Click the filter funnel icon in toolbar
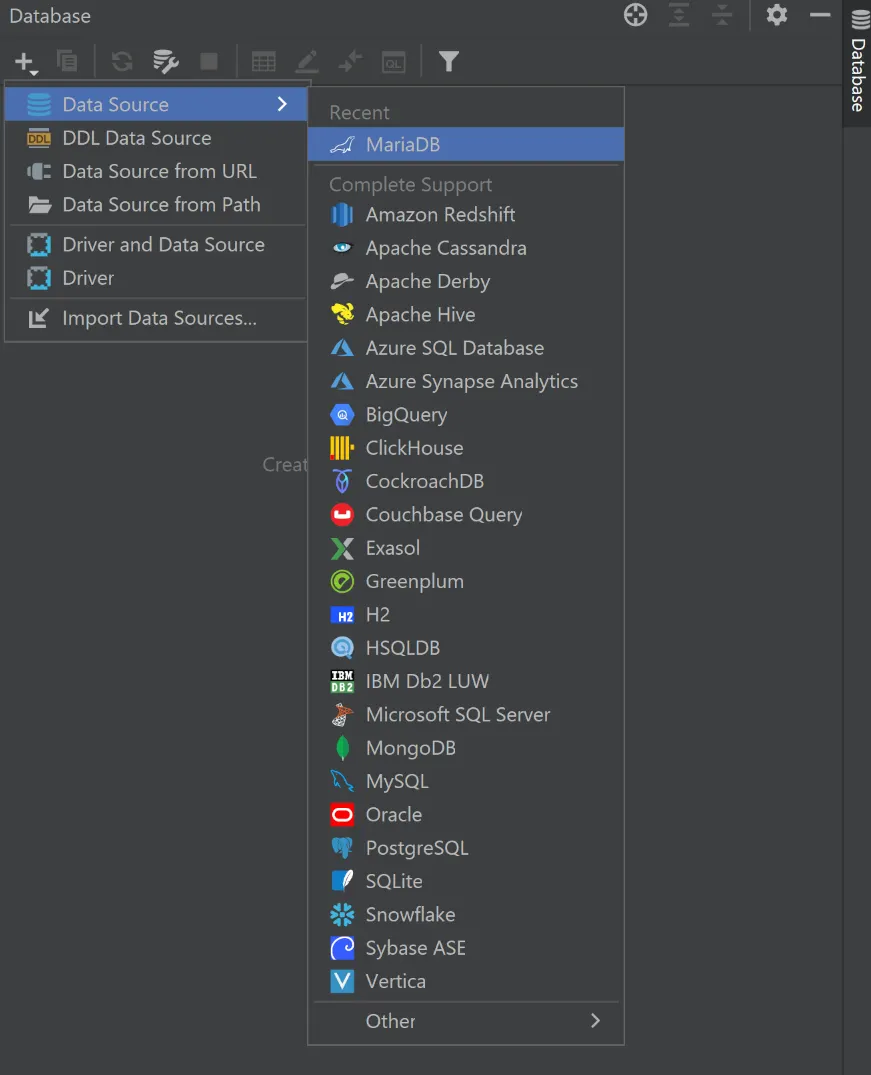The image size is (871, 1075). pyautogui.click(x=449, y=61)
